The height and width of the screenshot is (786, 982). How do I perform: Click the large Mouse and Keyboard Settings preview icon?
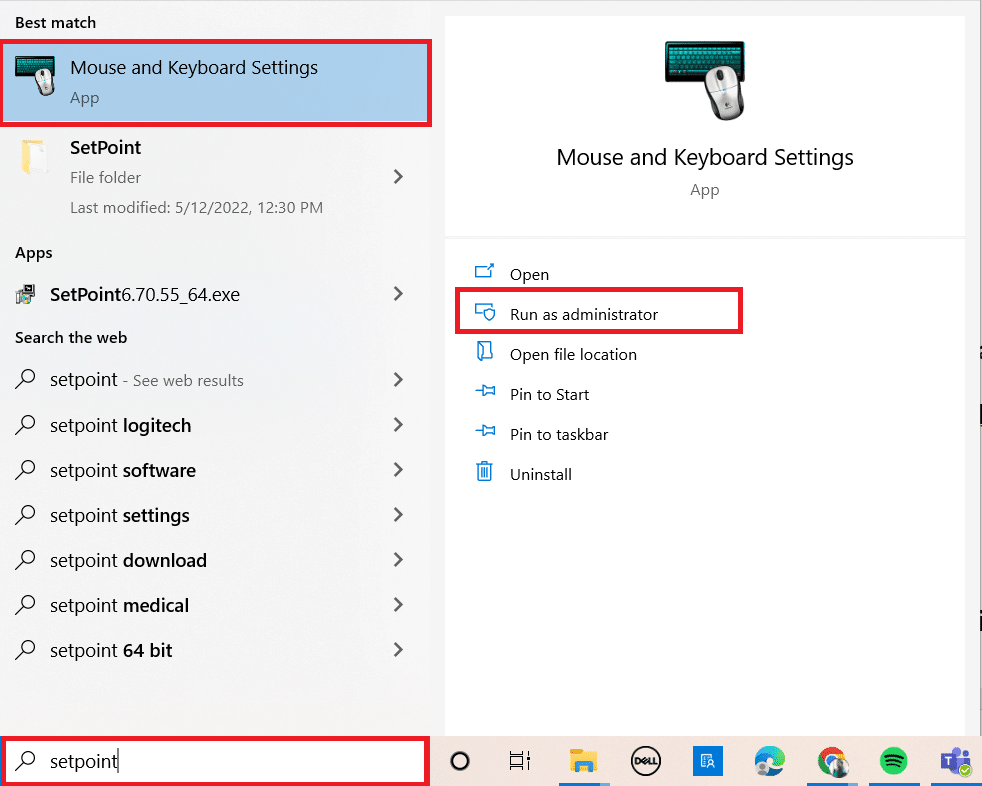tap(705, 81)
